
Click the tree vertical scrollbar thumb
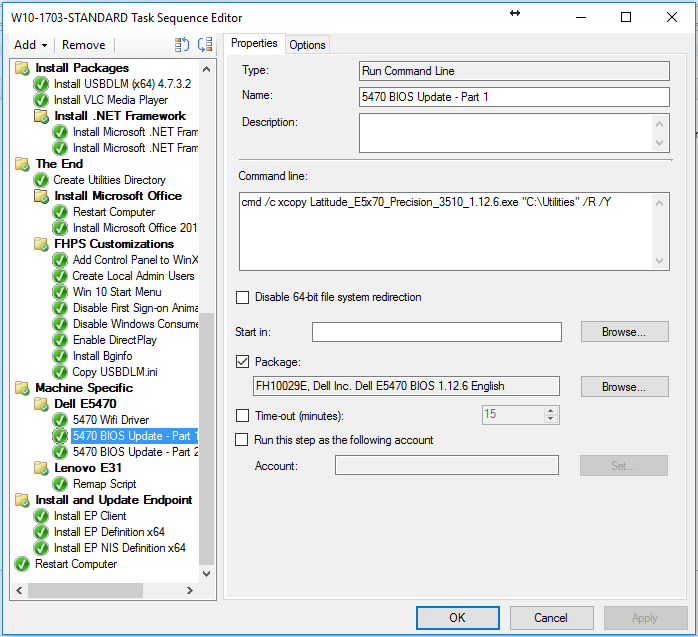coord(207,438)
